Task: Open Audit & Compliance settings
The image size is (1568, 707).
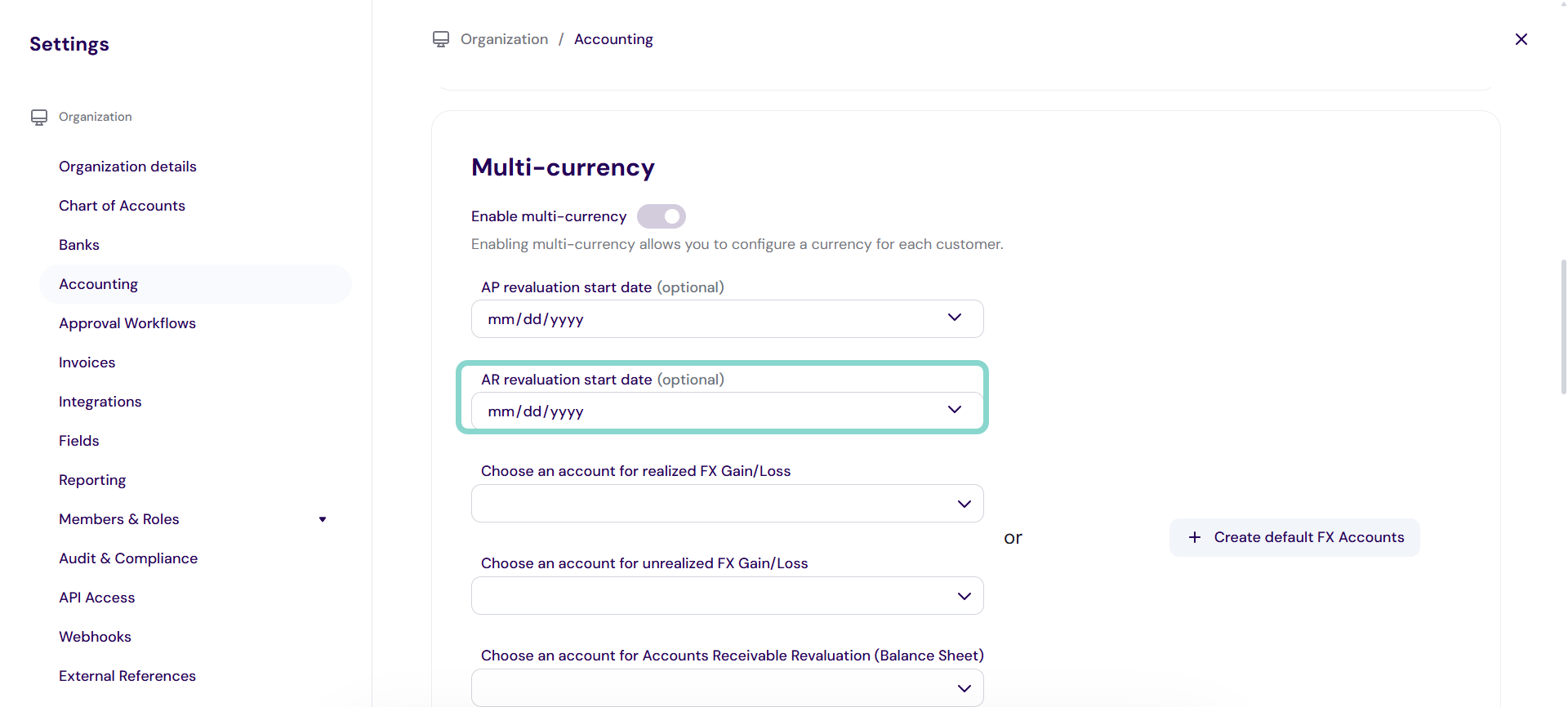Action: [128, 558]
